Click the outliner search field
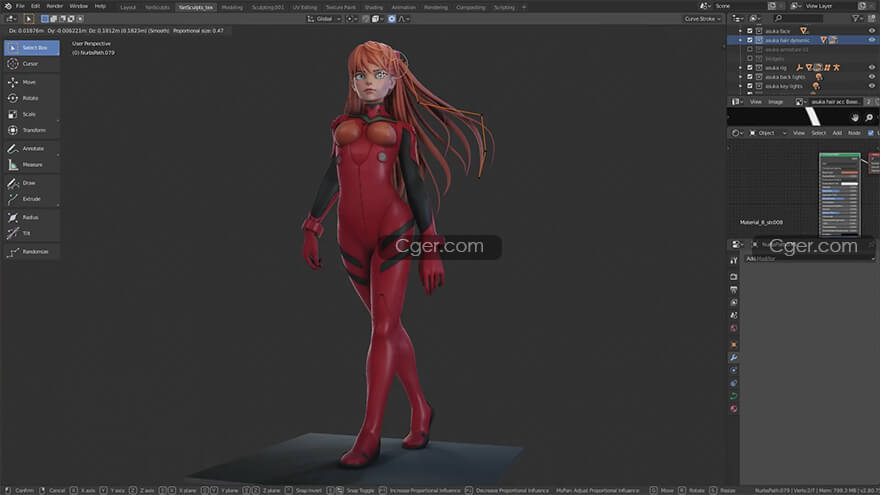Image resolution: width=880 pixels, height=495 pixels. 798,19
